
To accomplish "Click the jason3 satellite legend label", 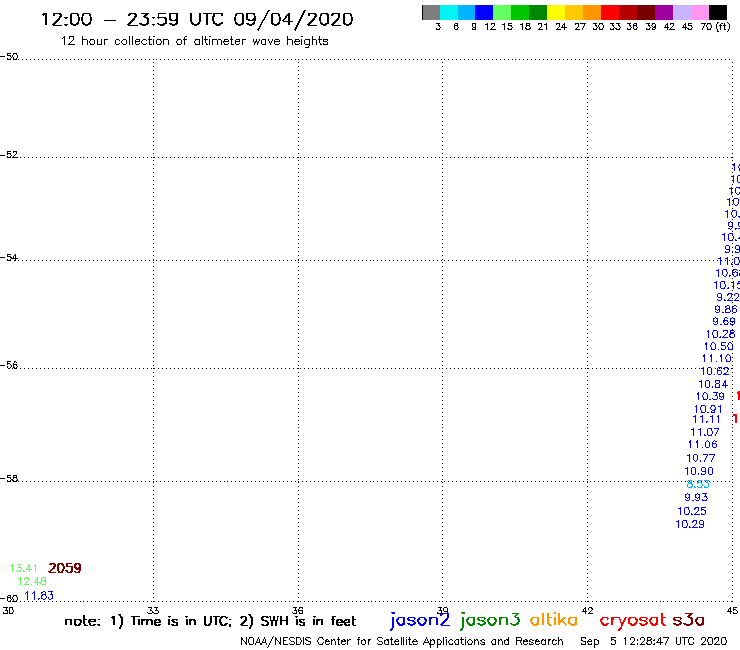I will (490, 621).
